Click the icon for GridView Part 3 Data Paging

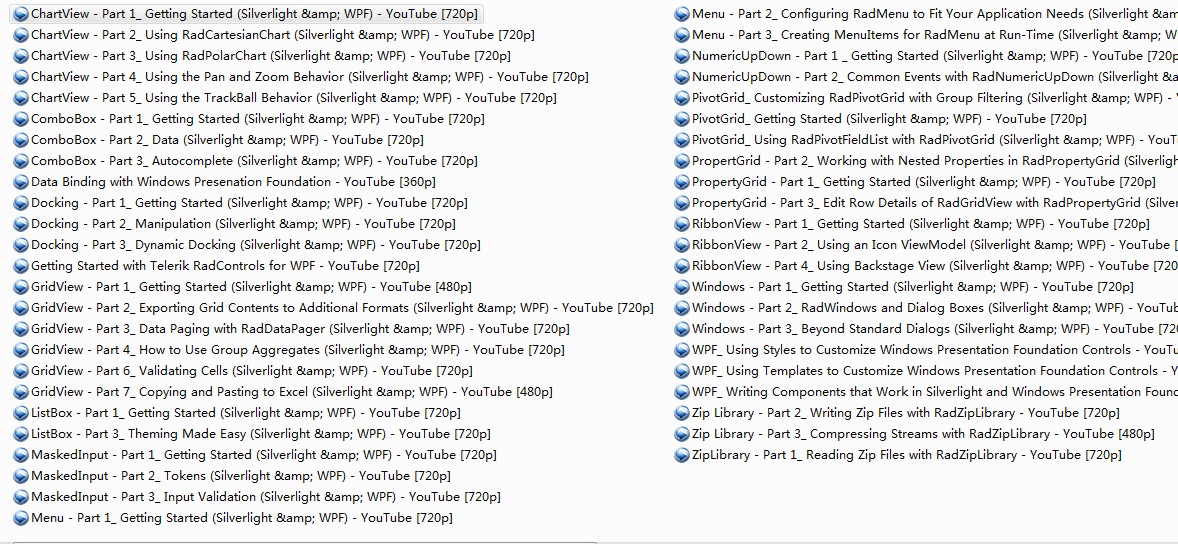[x=21, y=330]
